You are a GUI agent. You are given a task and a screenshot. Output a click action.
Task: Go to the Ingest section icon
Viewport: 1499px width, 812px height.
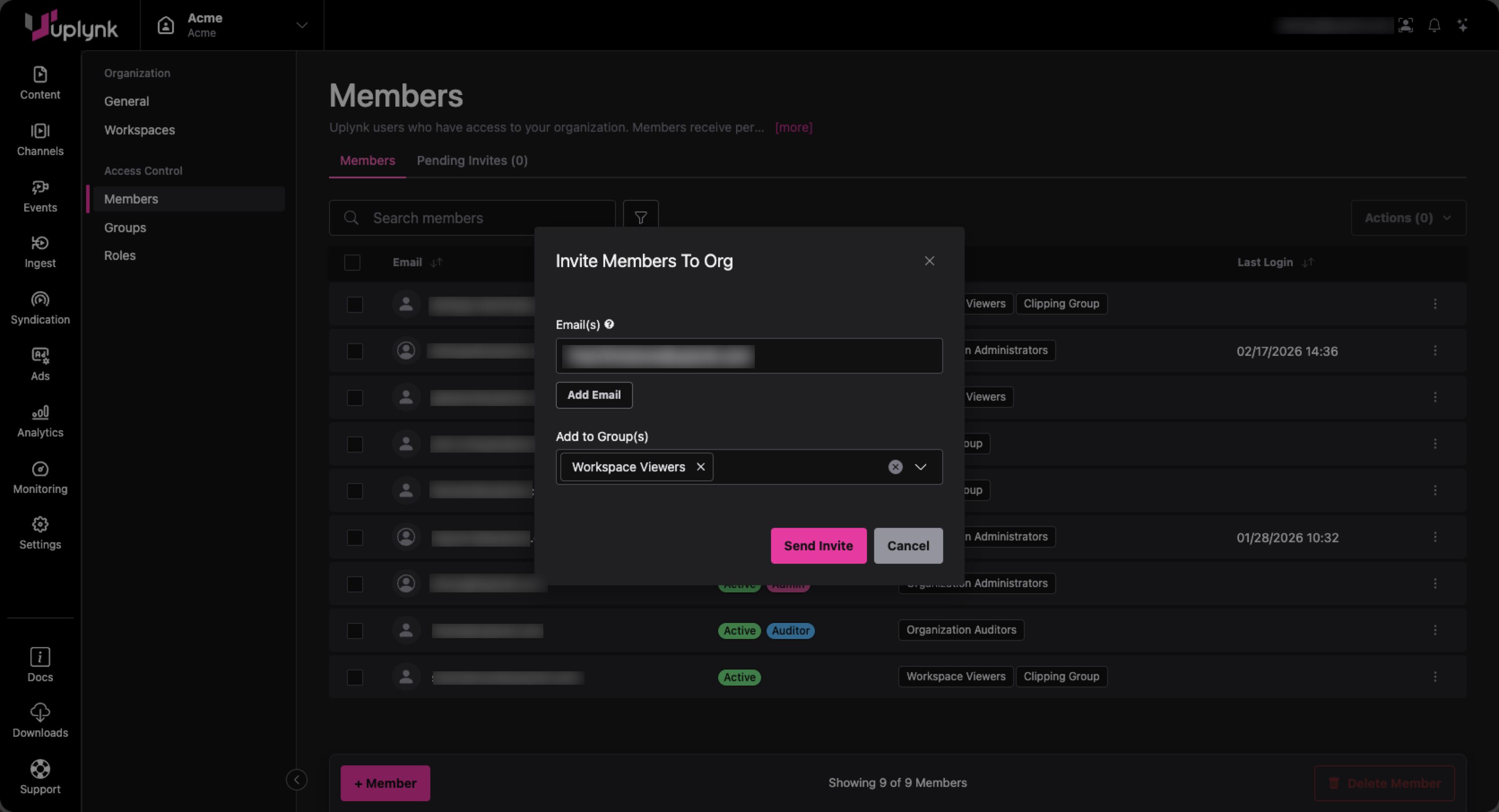pos(39,251)
